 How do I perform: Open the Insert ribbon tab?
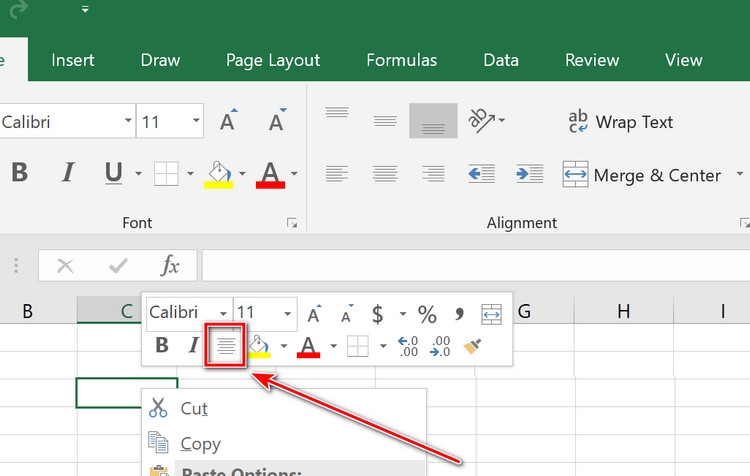click(73, 60)
